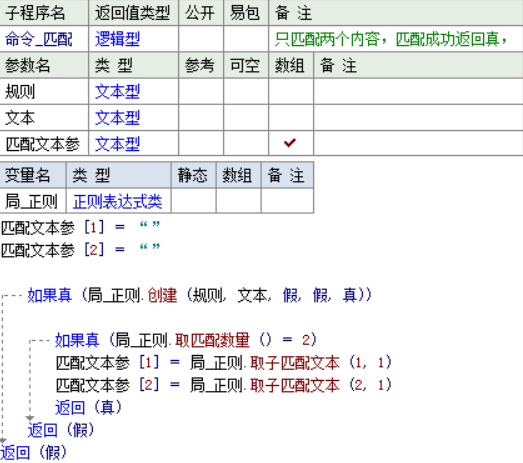
Task: Toggle the 可空 cell for 文本 parameter
Action: (x=246, y=118)
